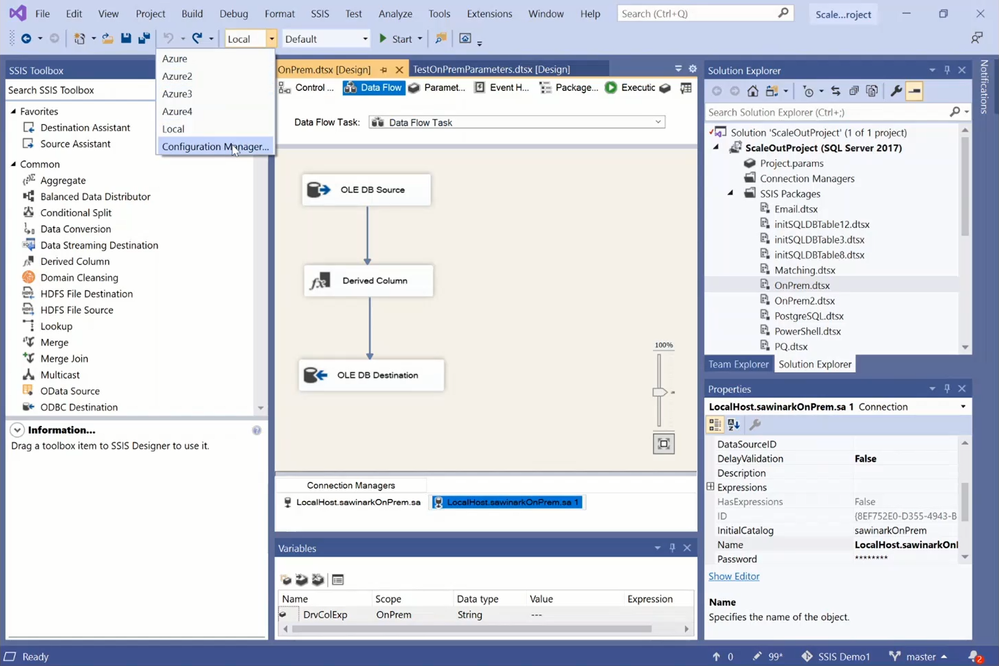Click the Pending Changes Filter clock icon

808,91
